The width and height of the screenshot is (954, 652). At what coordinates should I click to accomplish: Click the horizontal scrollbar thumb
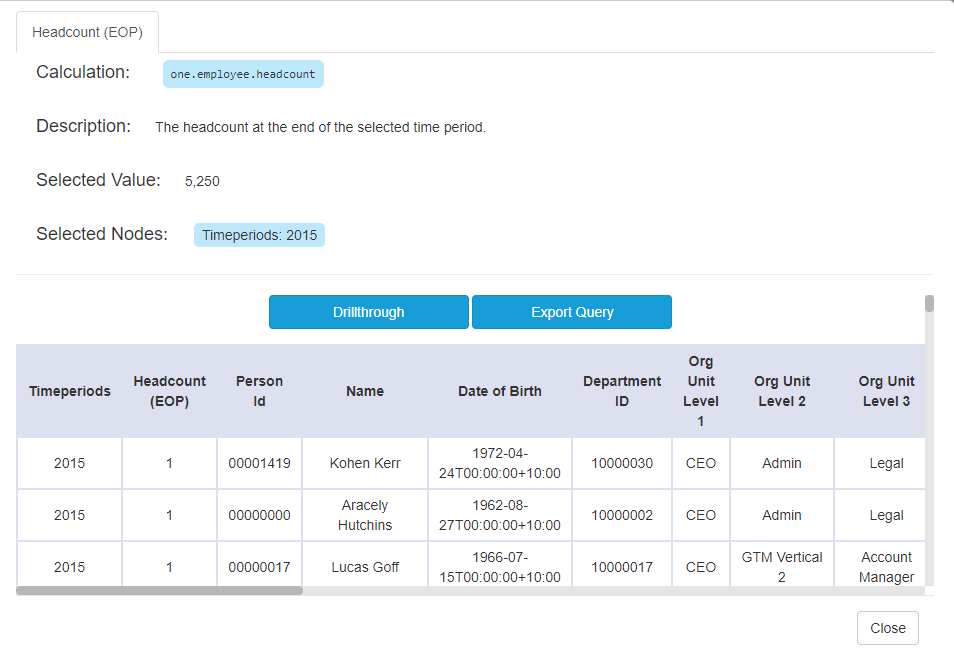pos(159,591)
